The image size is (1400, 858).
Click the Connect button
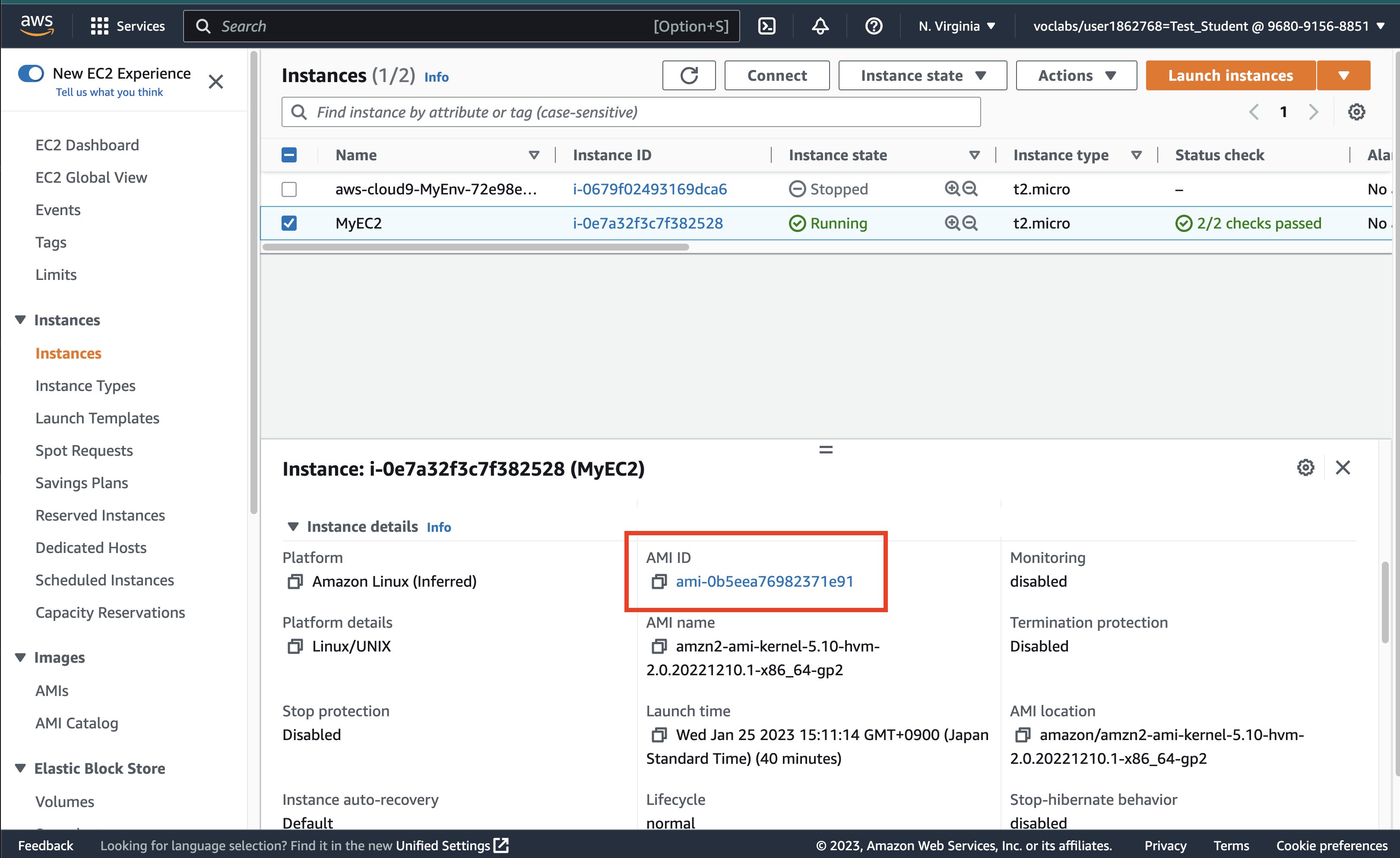[x=777, y=75]
